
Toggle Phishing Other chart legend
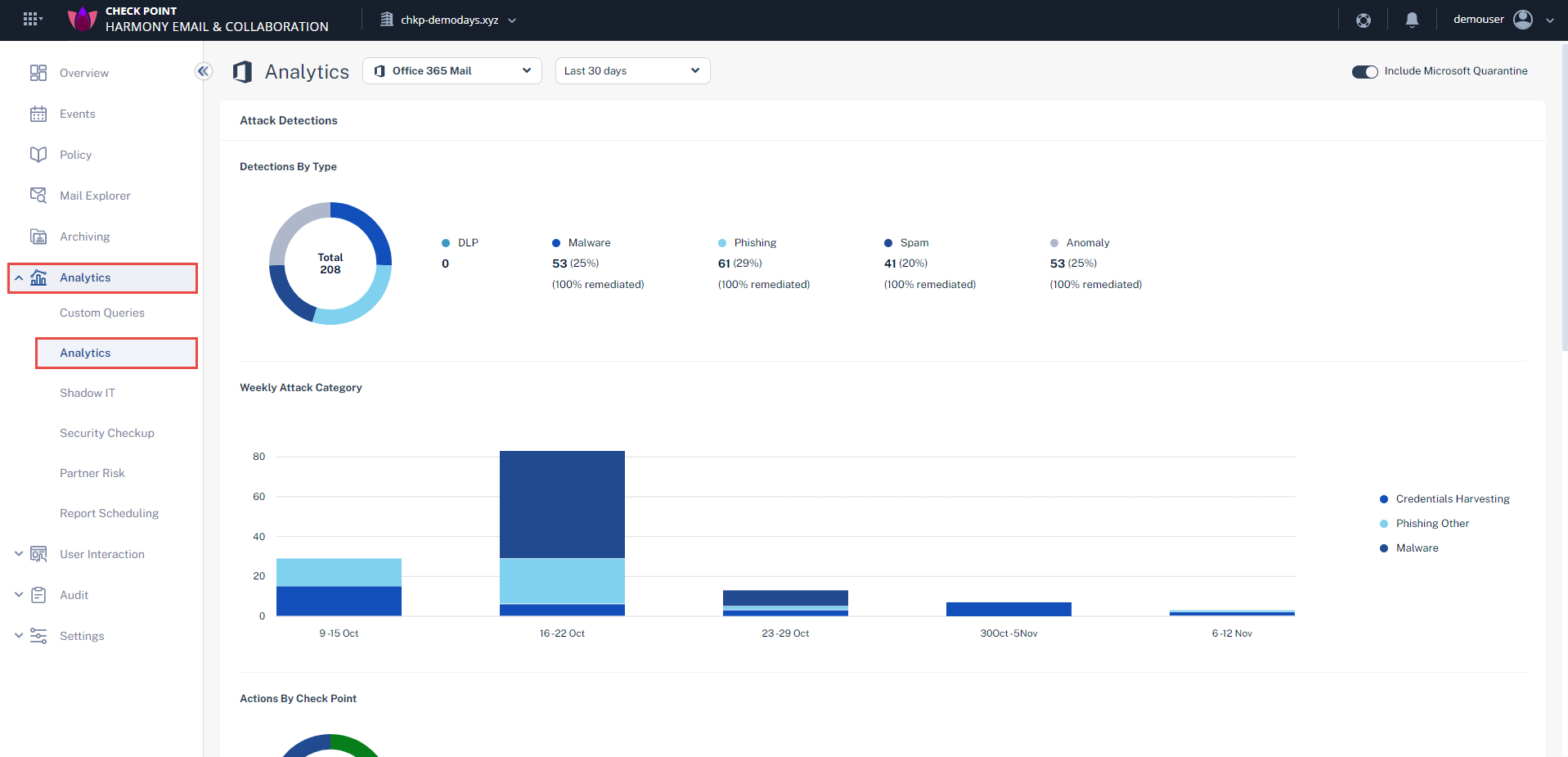tap(1424, 524)
